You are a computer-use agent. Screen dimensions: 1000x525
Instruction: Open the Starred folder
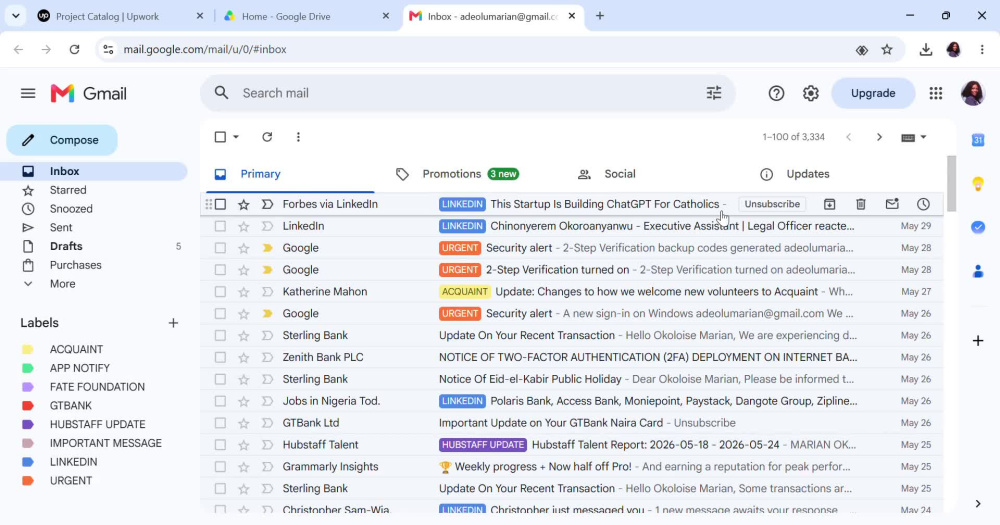click(x=68, y=190)
